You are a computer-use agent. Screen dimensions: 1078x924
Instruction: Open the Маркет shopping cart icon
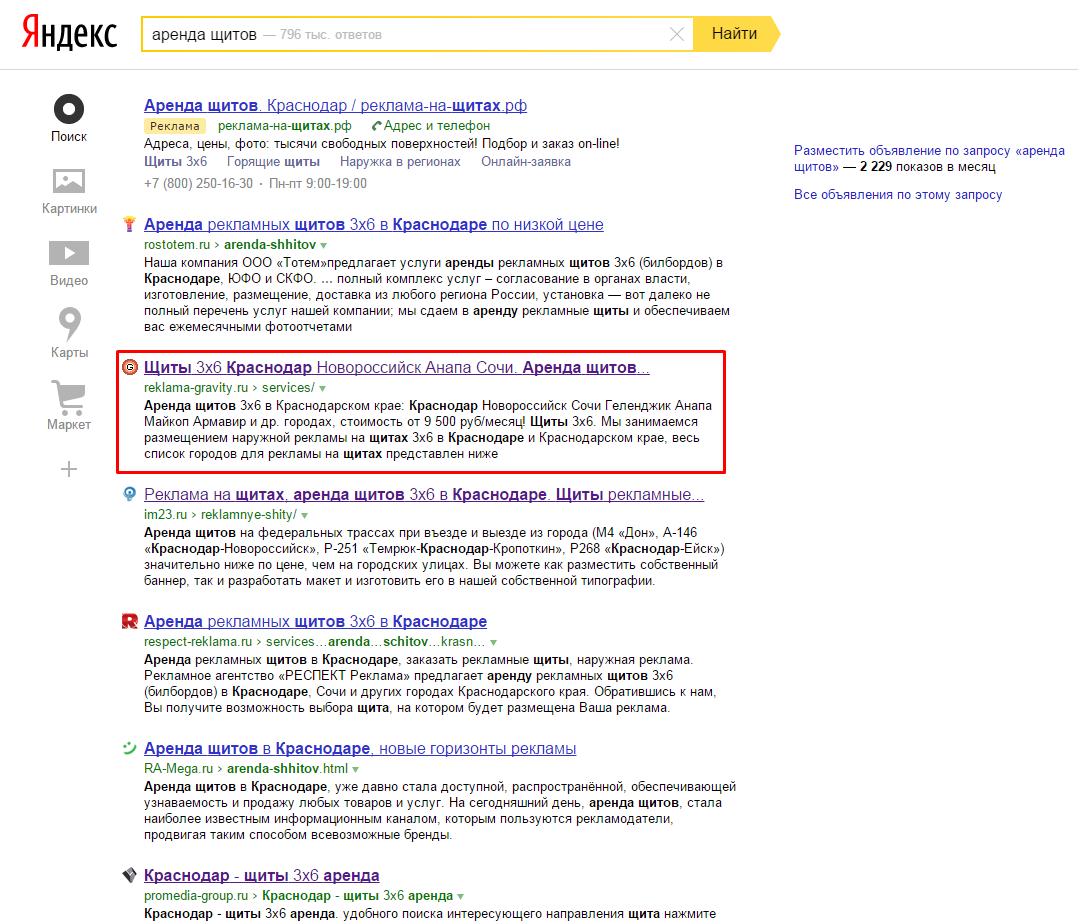(69, 397)
